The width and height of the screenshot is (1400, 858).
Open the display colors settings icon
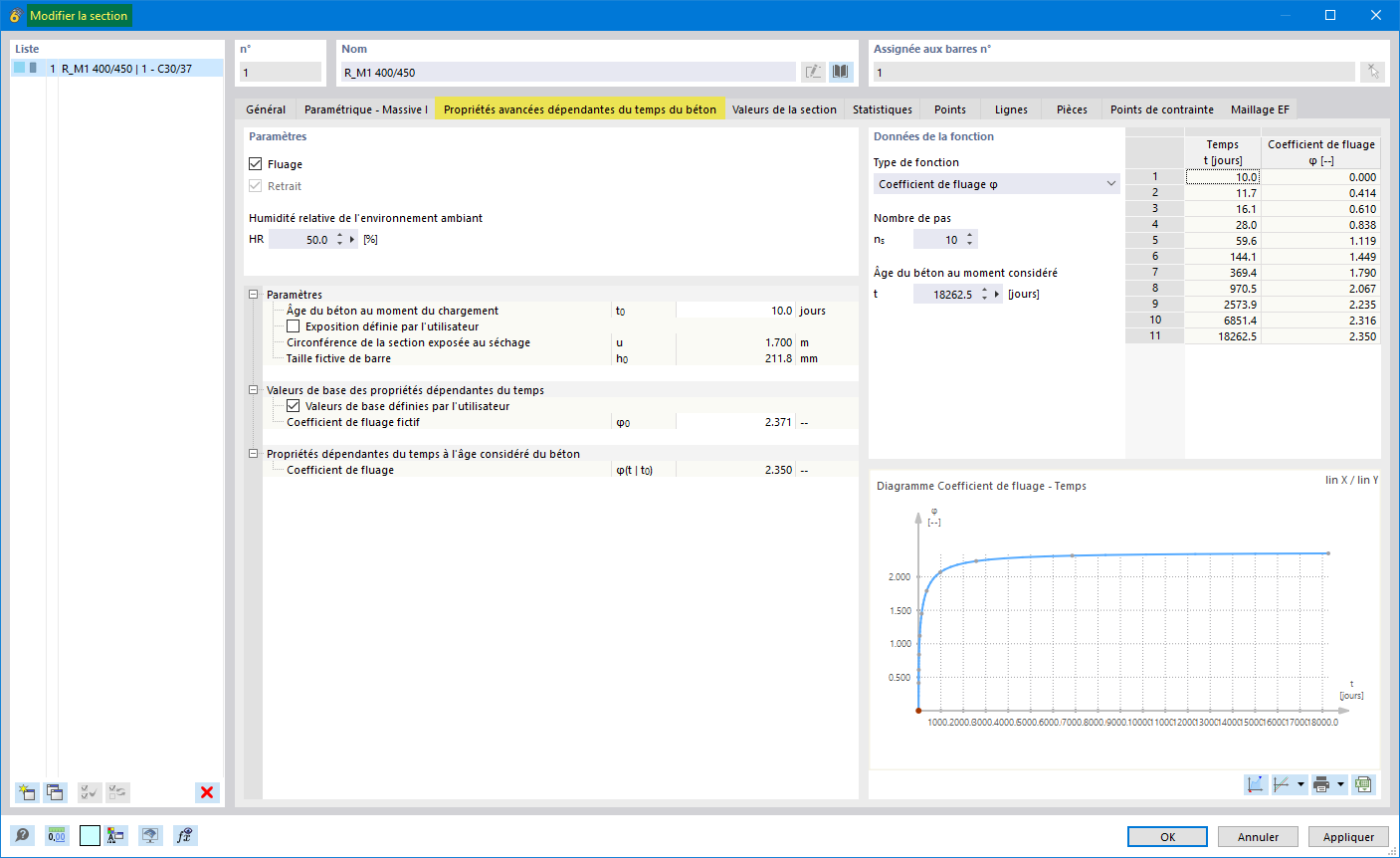[116, 836]
